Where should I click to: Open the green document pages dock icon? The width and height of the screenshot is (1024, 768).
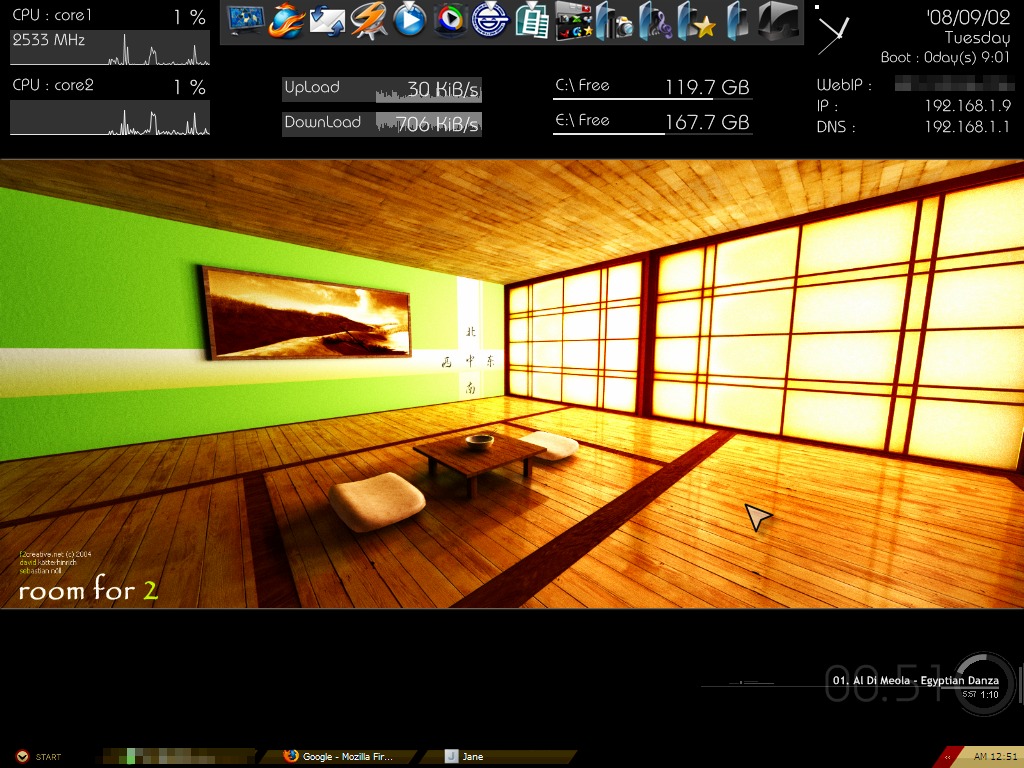pyautogui.click(x=532, y=20)
